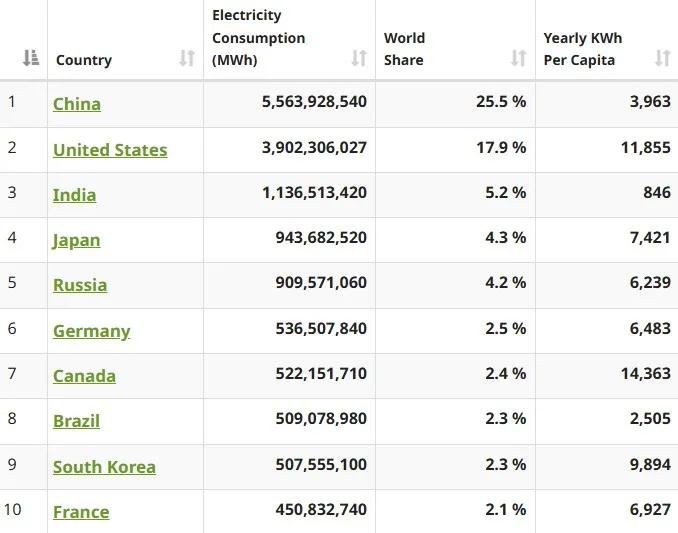Click South Korea's per capita value 9,894
This screenshot has width=678, height=533.
point(650,464)
